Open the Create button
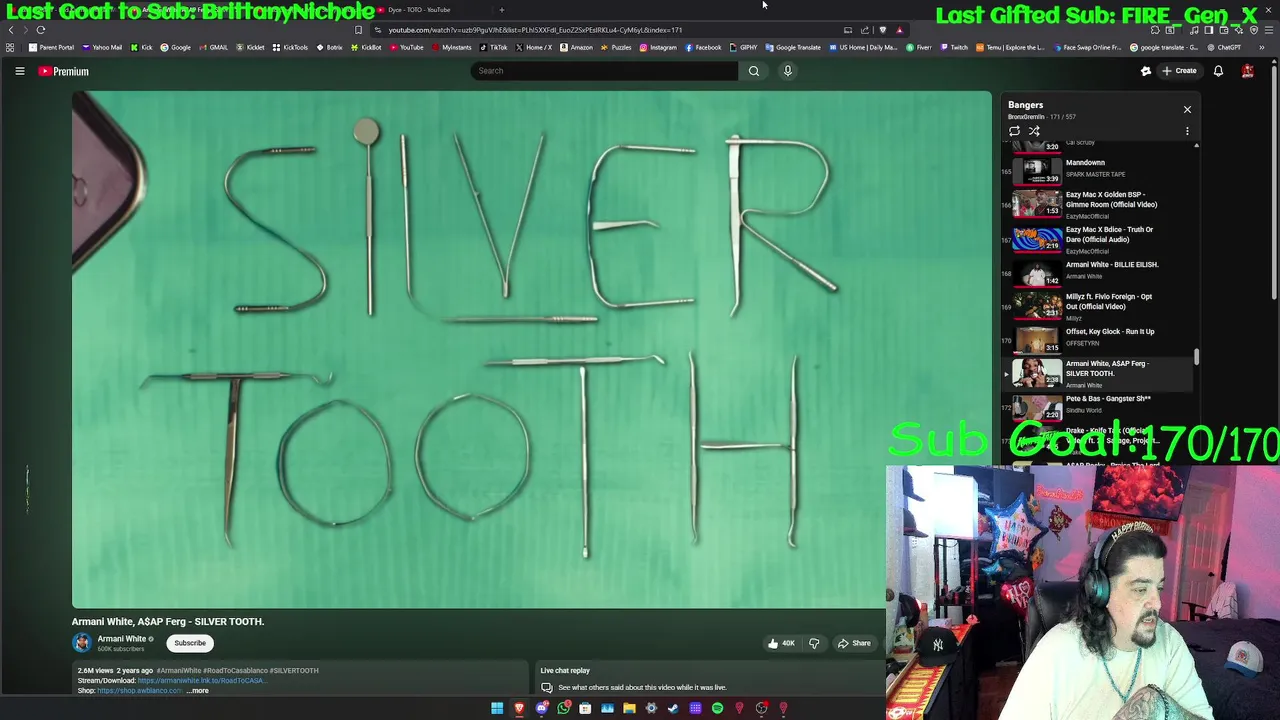 (1180, 71)
